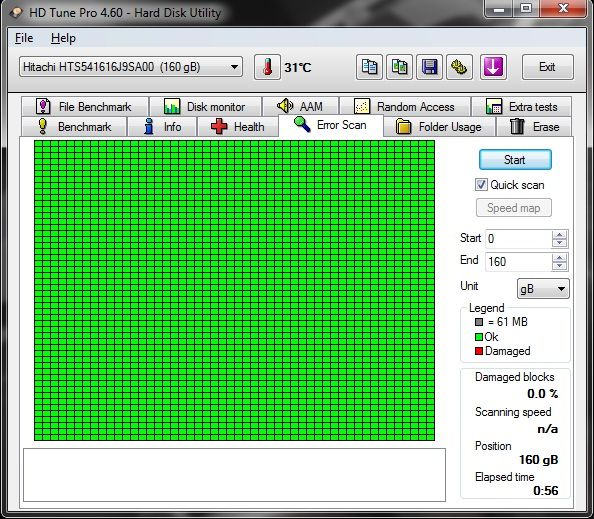
Task: Expand the Hitachi drive selection dropdown
Action: pos(234,67)
